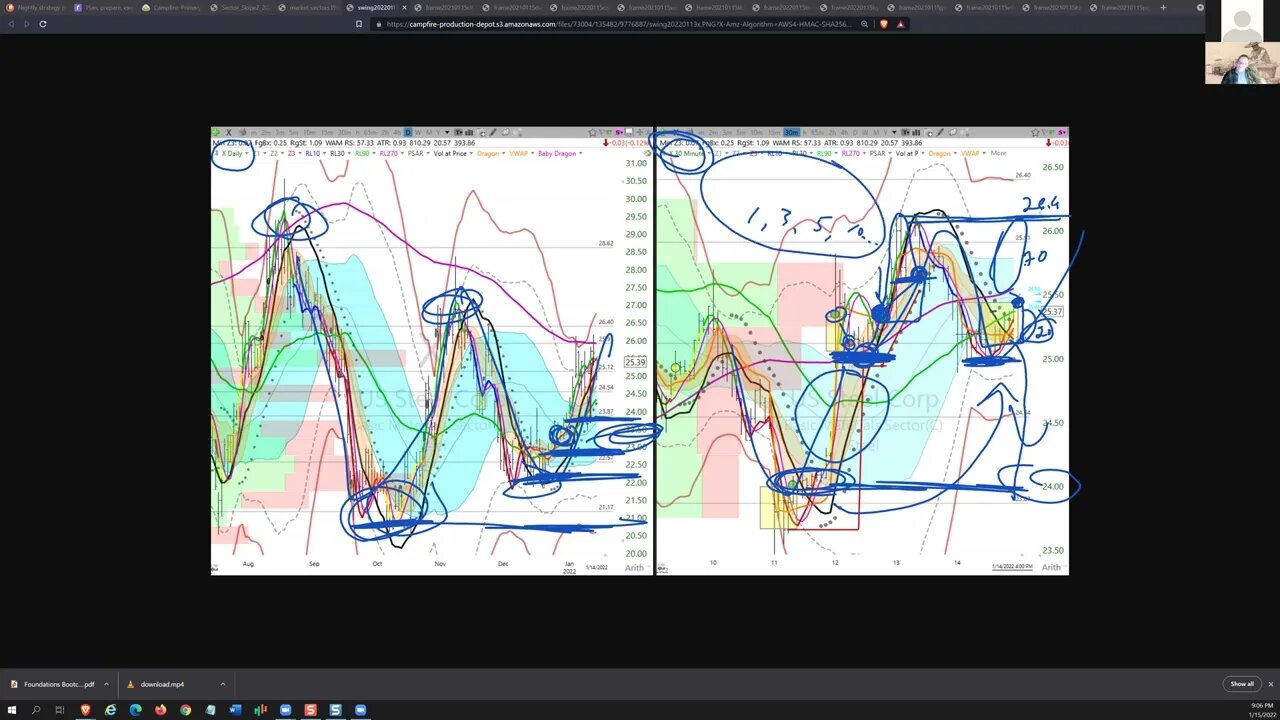Image resolution: width=1280 pixels, height=720 pixels.
Task: Open Google Chrome from taskbar
Action: [185, 710]
